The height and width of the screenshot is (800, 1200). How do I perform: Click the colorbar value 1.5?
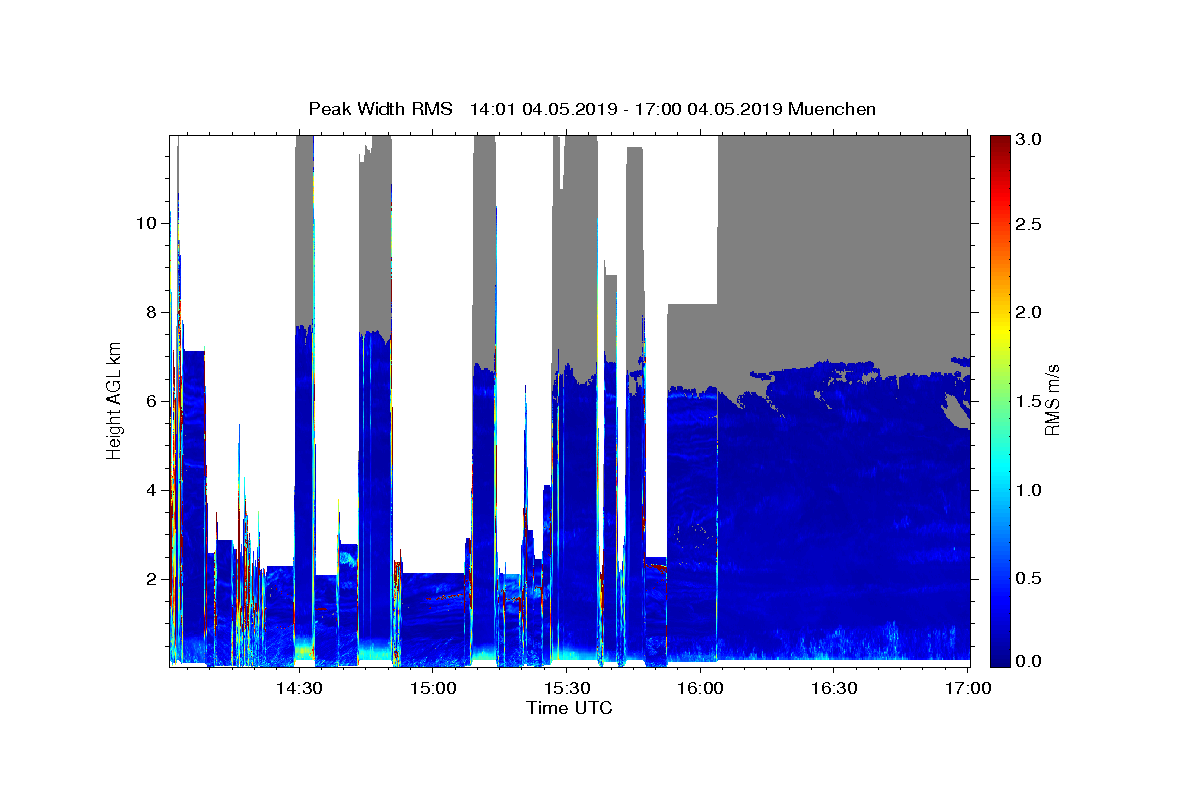click(1029, 401)
